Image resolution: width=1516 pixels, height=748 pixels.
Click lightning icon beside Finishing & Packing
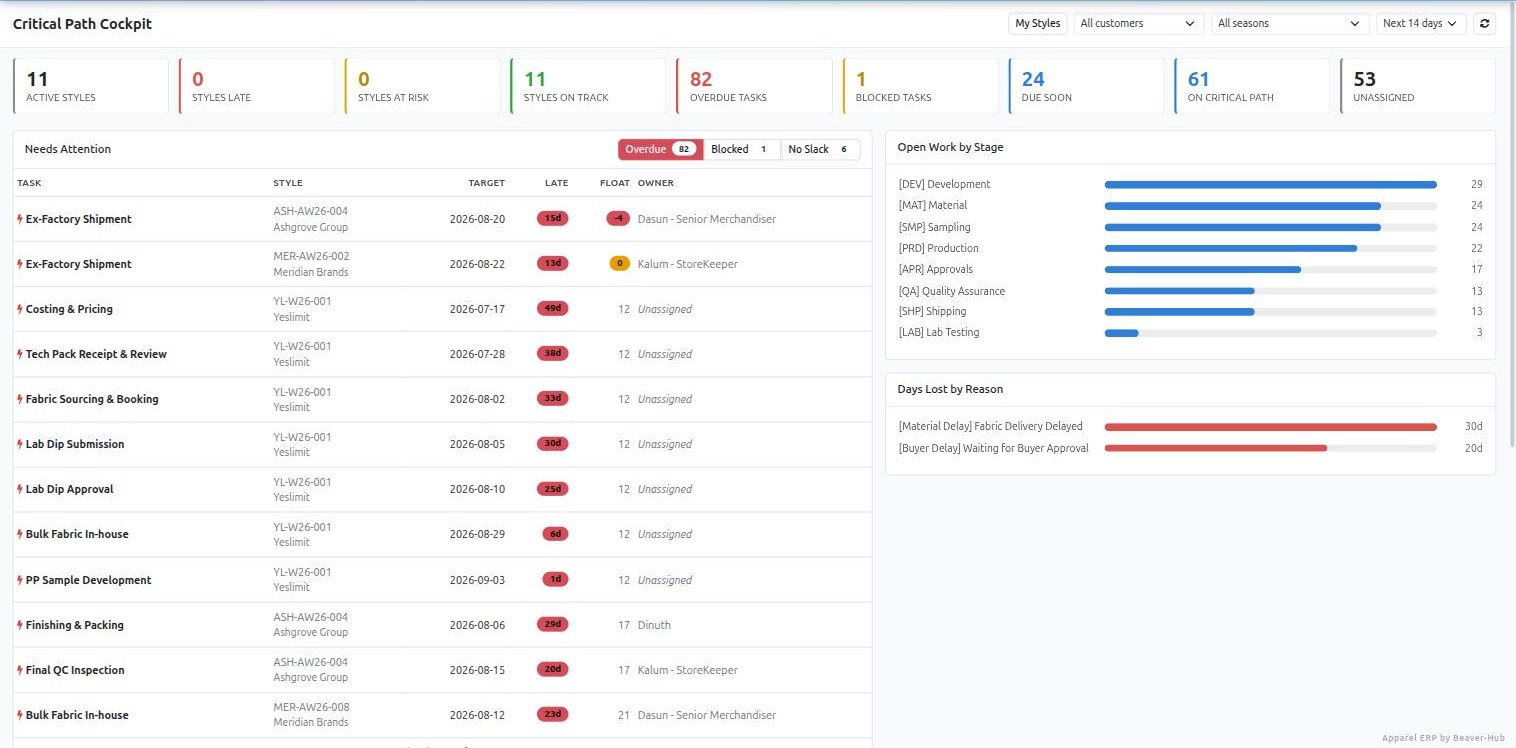(x=19, y=625)
